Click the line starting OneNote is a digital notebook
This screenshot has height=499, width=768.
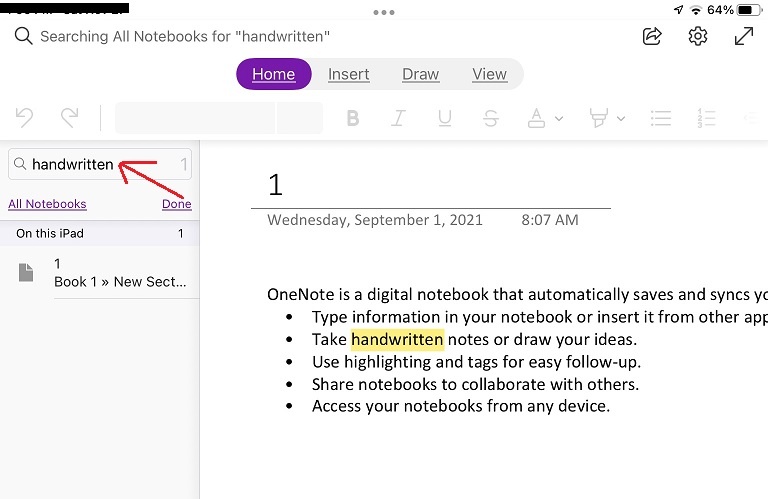click(517, 294)
